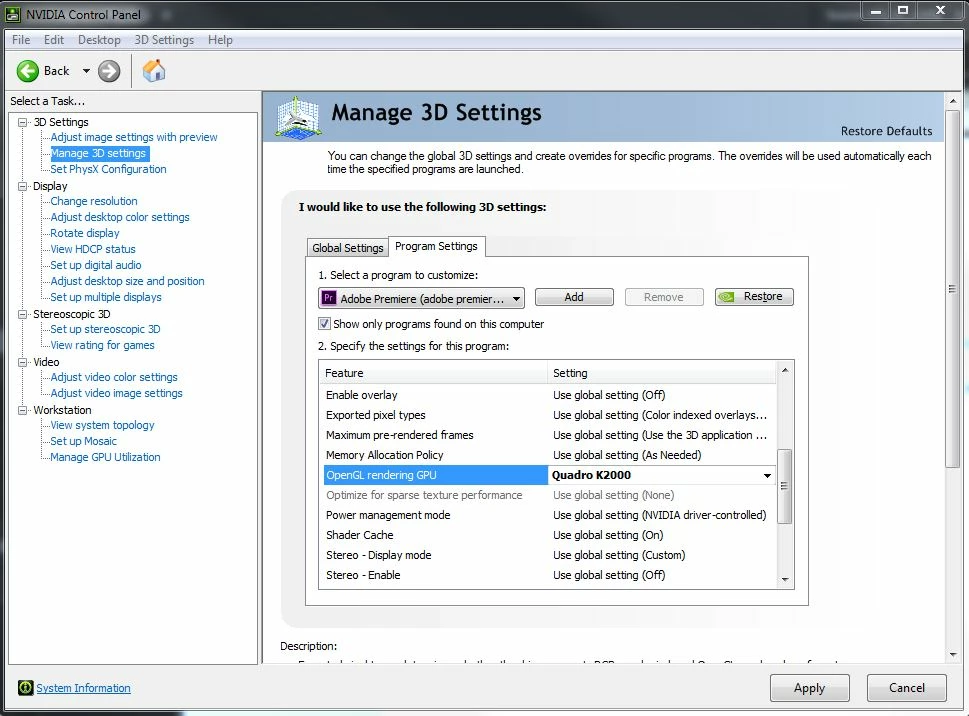The height and width of the screenshot is (716, 969).
Task: Open the Help menu
Action: (220, 40)
